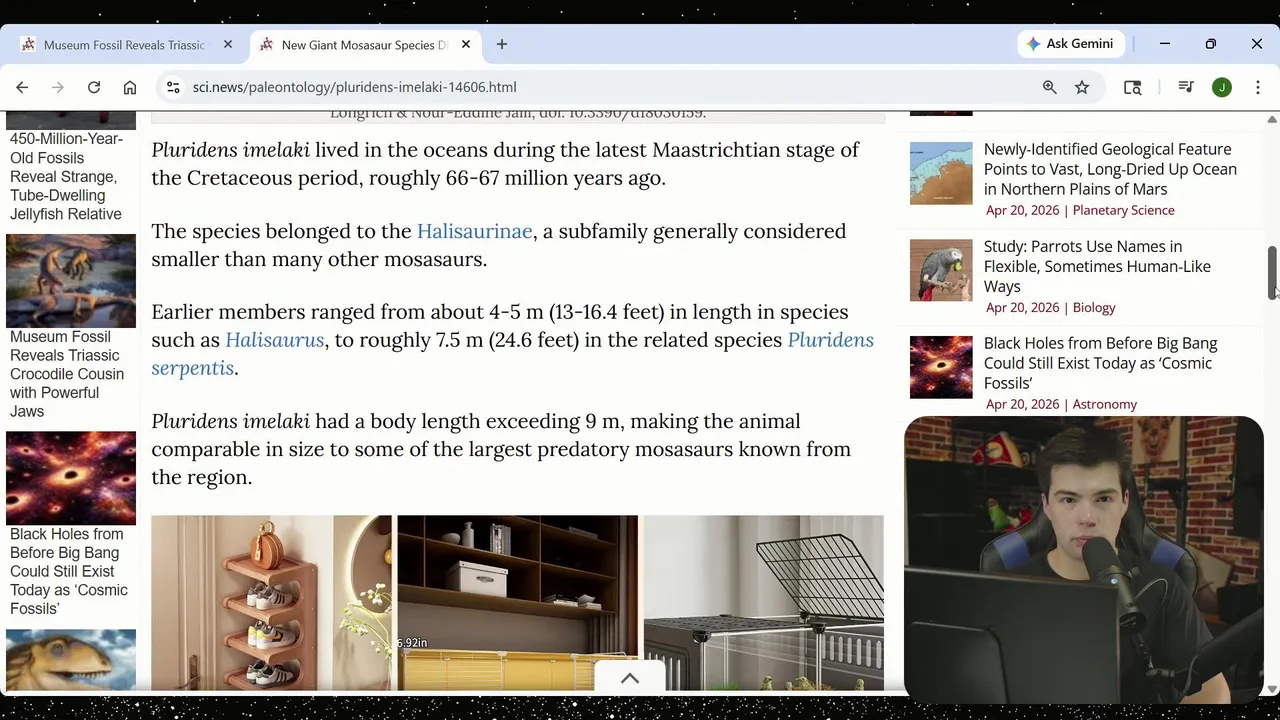1280x720 pixels.
Task: Click the shoe rack advertisement image
Action: pyautogui.click(x=271, y=603)
